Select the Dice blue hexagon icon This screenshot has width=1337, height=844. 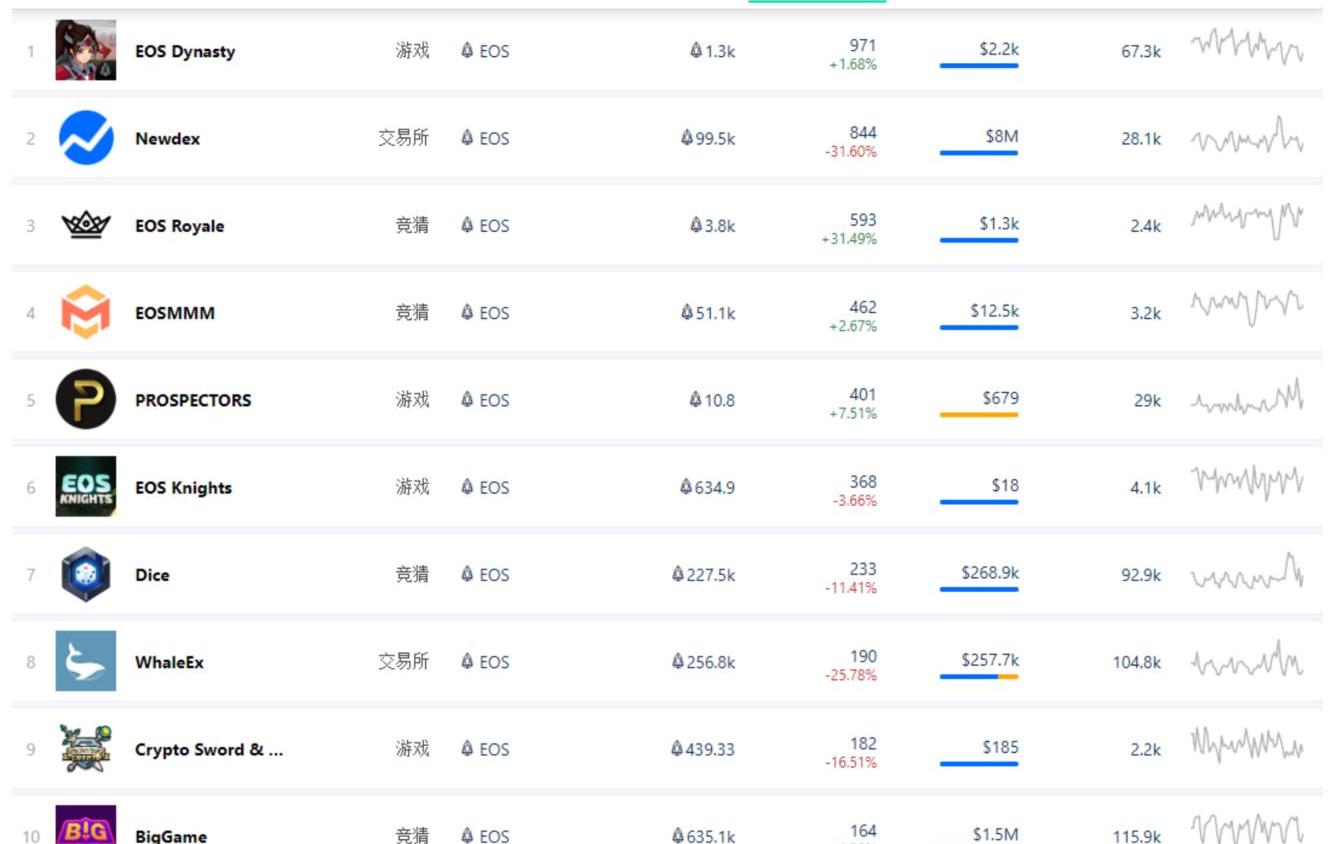point(86,574)
